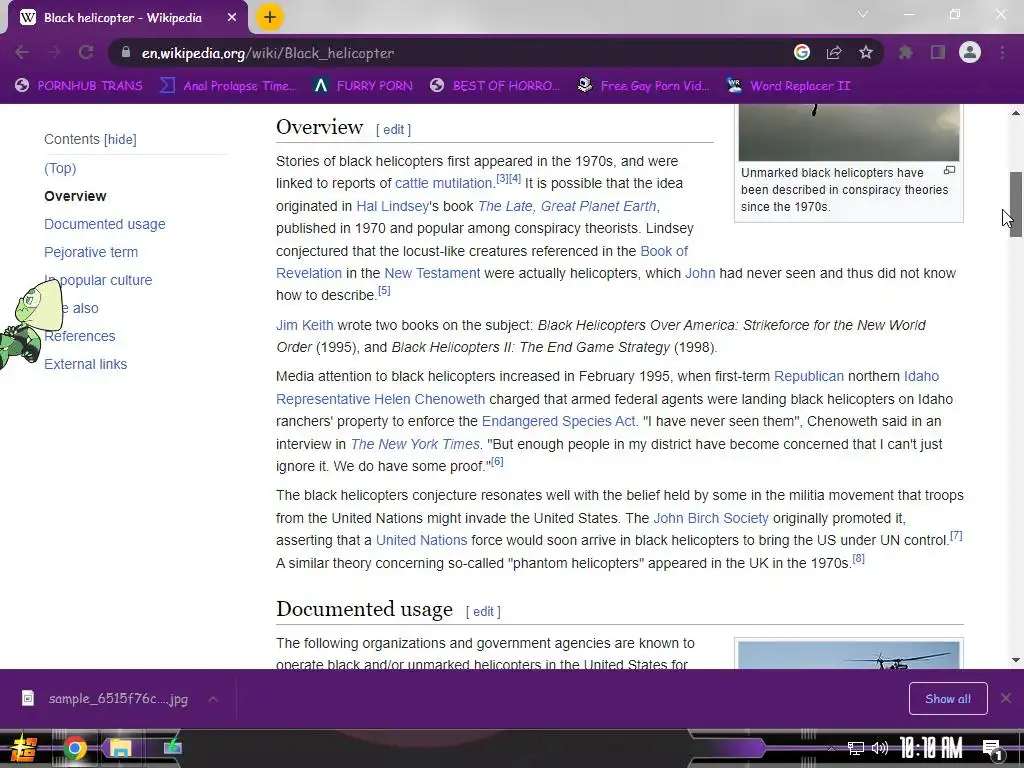The height and width of the screenshot is (768, 1024).
Task: Open the cattle mutilation link
Action: tap(444, 184)
